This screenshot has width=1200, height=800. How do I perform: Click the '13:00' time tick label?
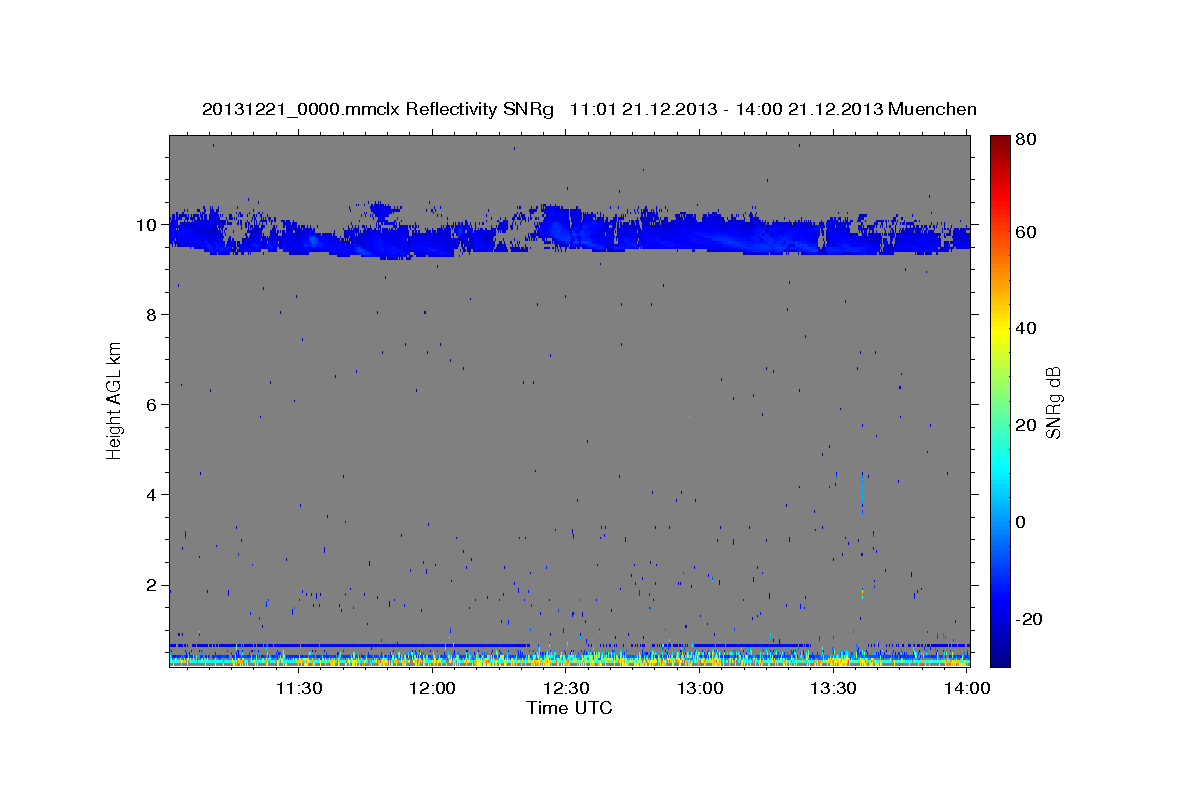700,688
